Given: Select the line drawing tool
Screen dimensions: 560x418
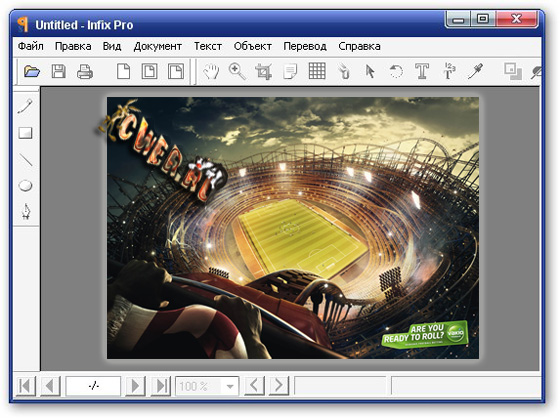Looking at the screenshot, I should coord(25,159).
